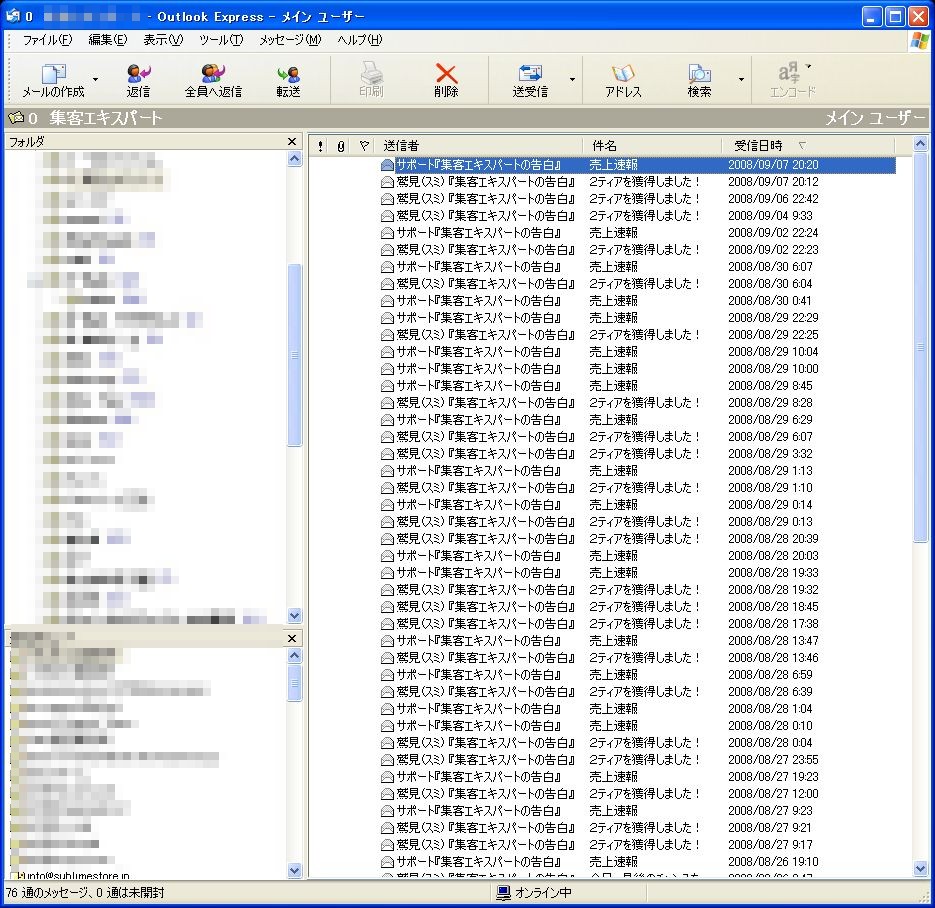
Task: Click the 検索 (Find) icon
Action: pyautogui.click(x=699, y=80)
